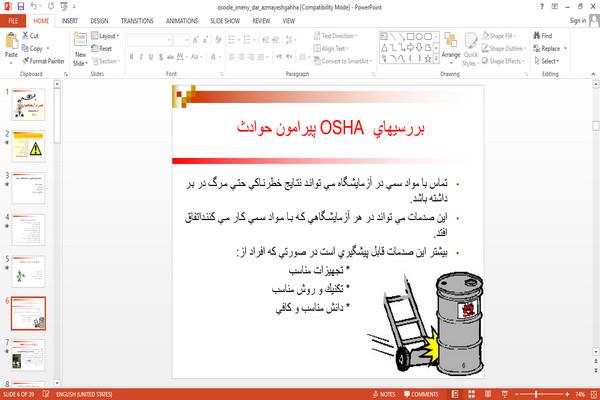Screen dimensions: 600x400
Task: Collapse the ribbon with the caret
Action: (x=593, y=74)
